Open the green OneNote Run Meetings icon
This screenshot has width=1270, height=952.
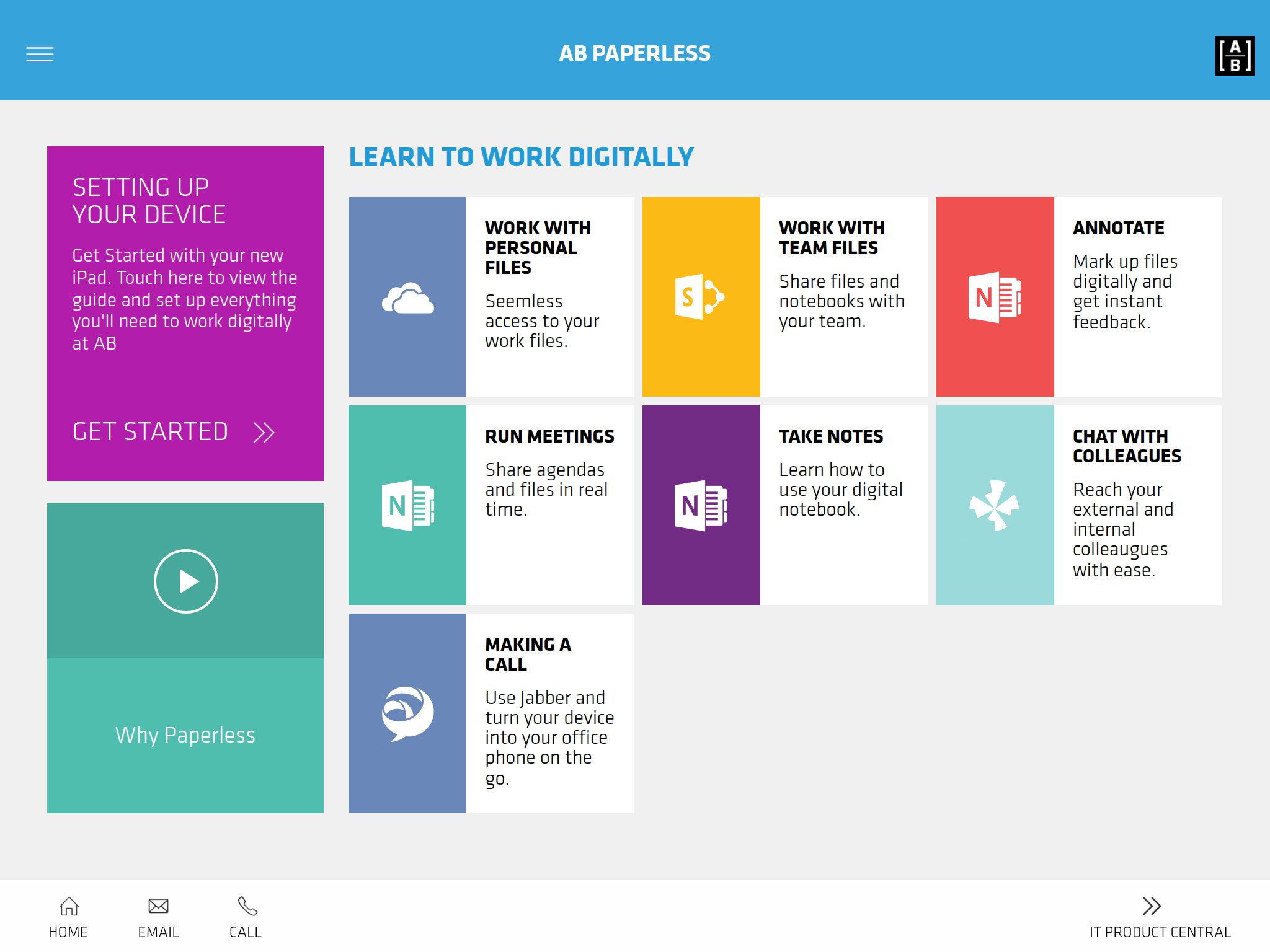tap(407, 505)
